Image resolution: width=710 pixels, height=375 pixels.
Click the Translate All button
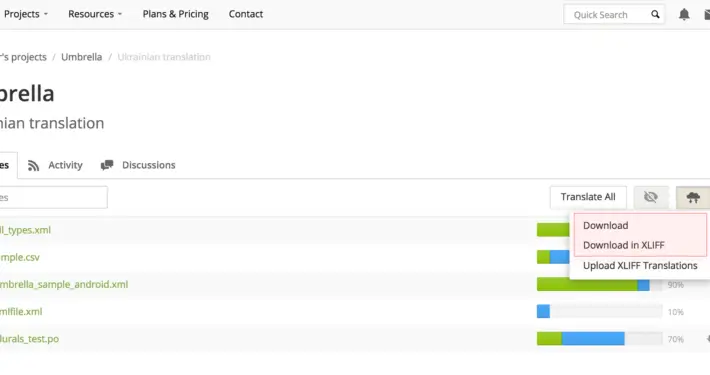point(588,197)
